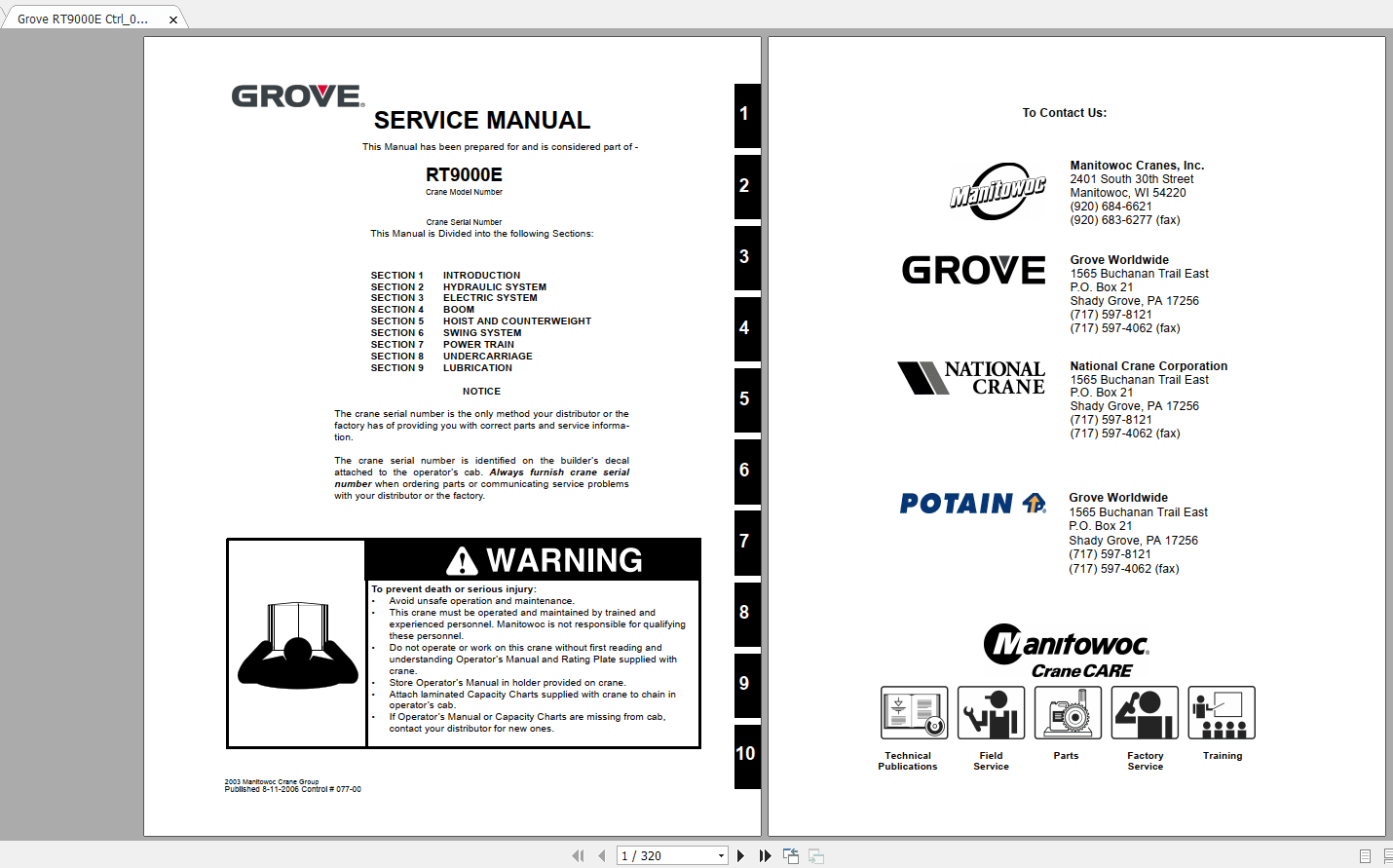Click the GROVE logo on the cover page

point(295,95)
